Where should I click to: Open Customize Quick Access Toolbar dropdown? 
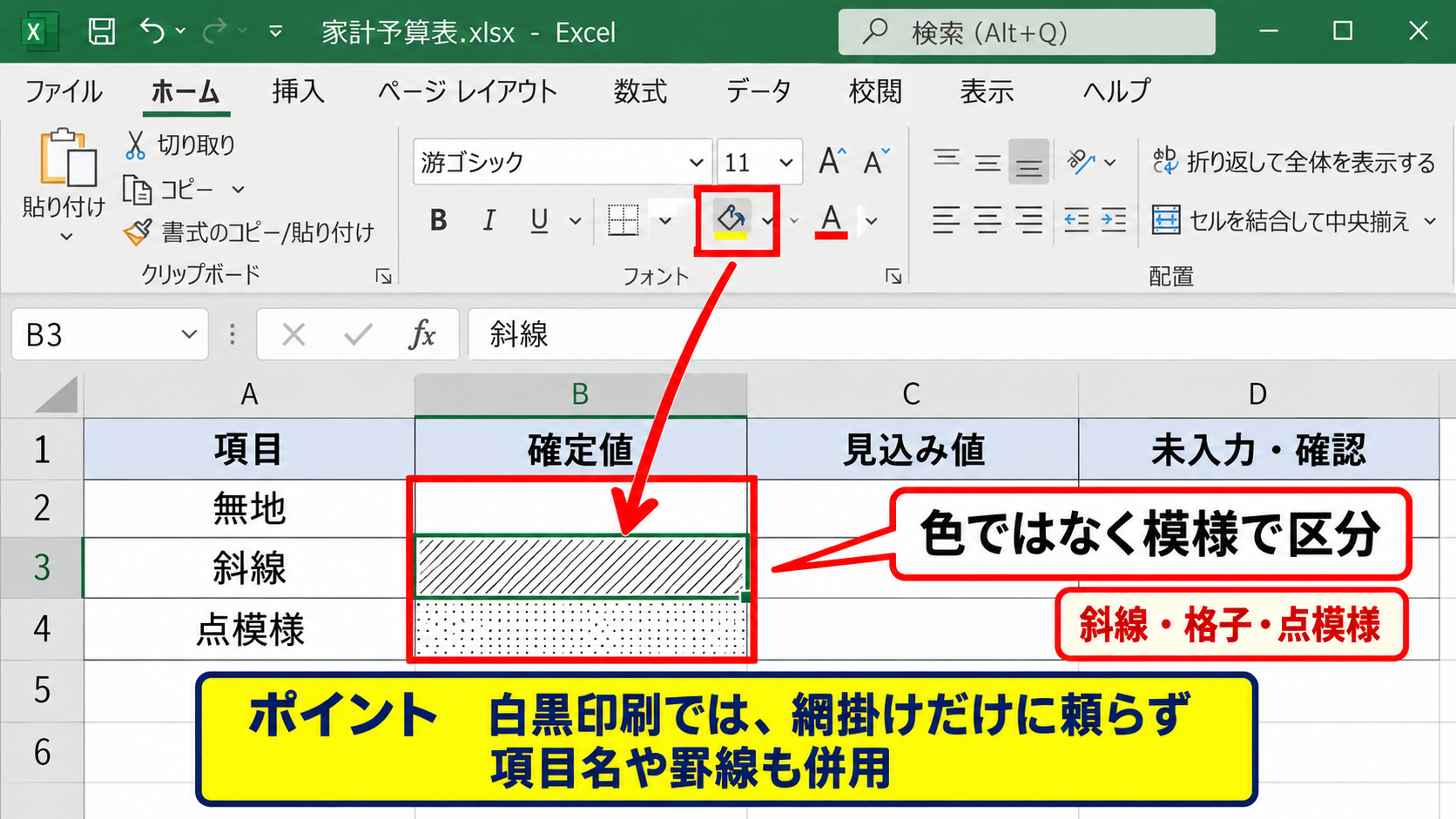point(275,32)
